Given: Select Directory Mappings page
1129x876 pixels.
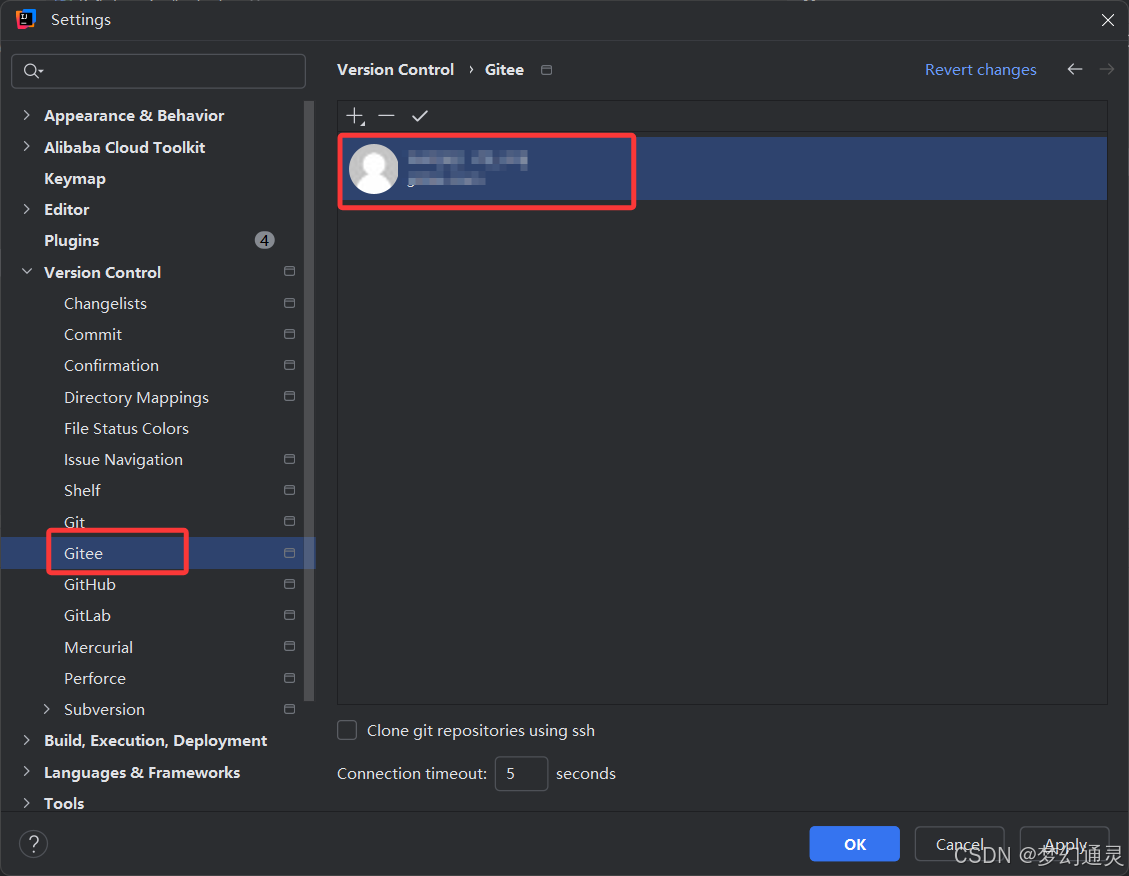Looking at the screenshot, I should 136,397.
